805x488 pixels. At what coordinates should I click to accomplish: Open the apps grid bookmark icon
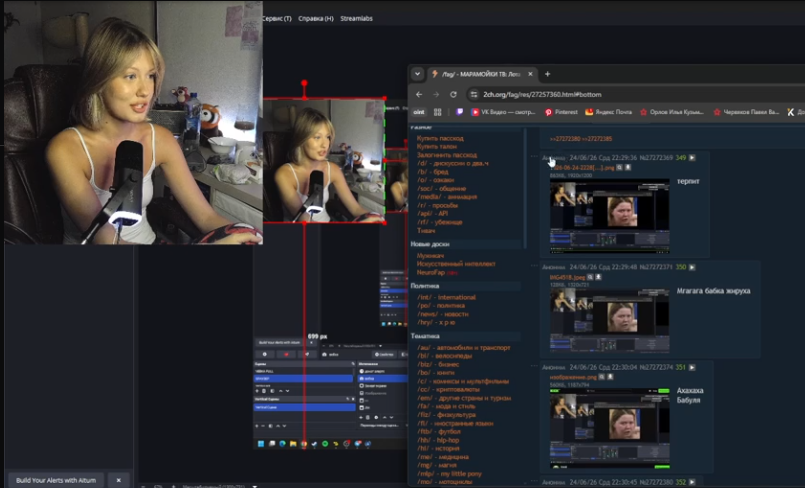tap(438, 112)
